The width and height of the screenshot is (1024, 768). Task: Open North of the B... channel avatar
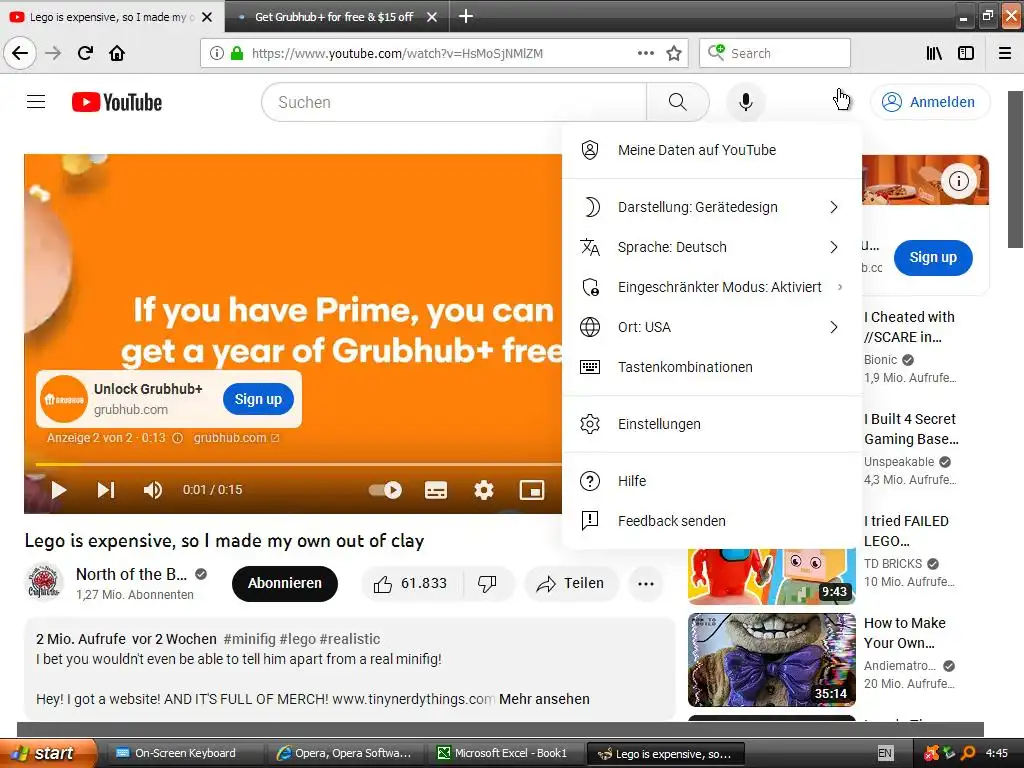point(44,581)
